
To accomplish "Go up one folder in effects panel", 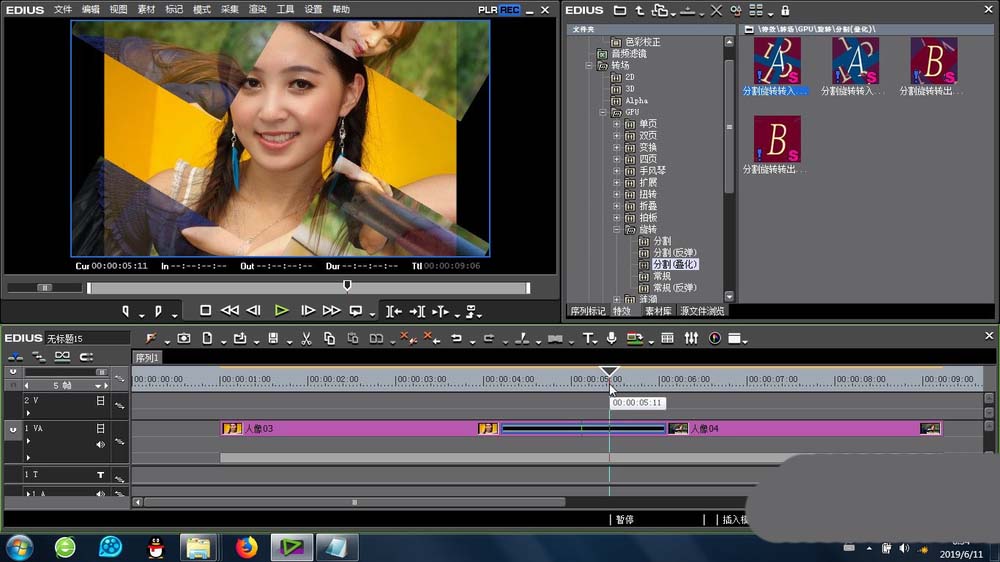I will click(x=640, y=11).
